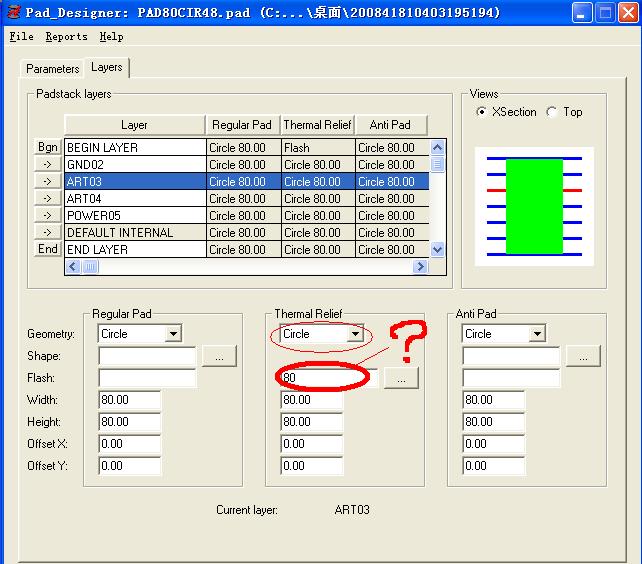The image size is (642, 564).
Task: Open the Anti Pad geometry dropdown
Action: click(537, 333)
